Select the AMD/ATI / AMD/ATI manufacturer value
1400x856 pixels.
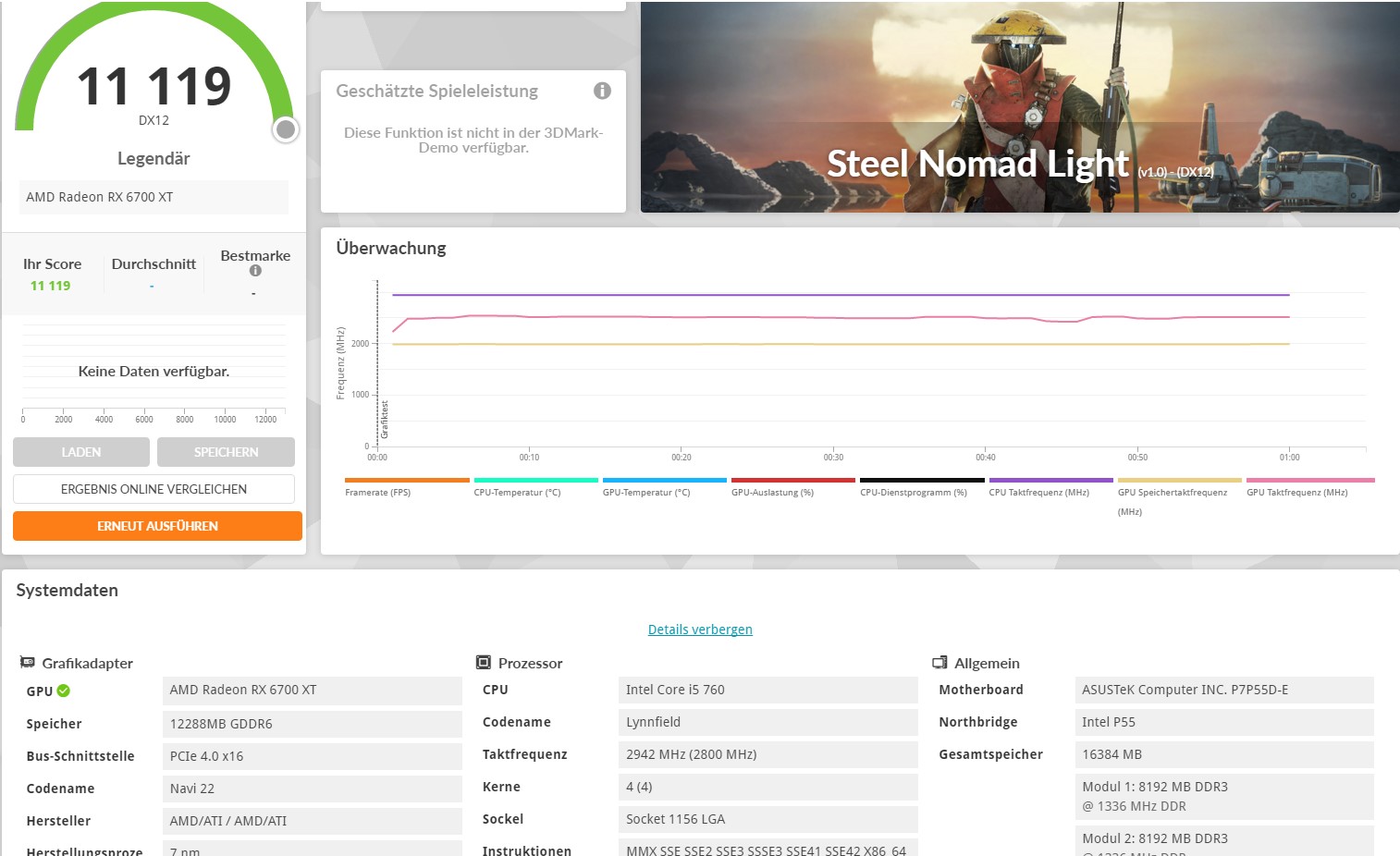313,821
